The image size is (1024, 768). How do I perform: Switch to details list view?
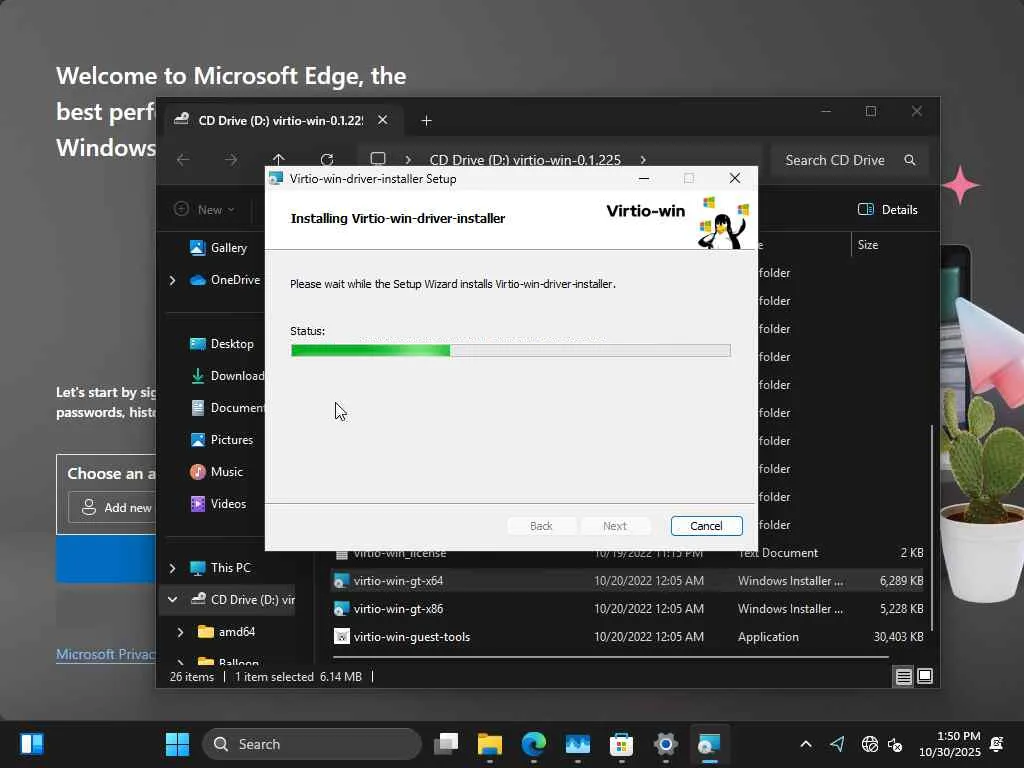coord(903,677)
